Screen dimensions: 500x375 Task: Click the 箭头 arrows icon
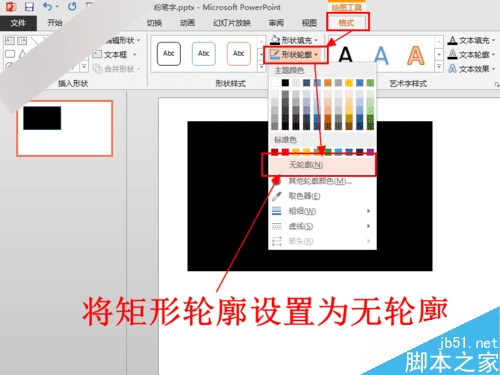point(277,241)
